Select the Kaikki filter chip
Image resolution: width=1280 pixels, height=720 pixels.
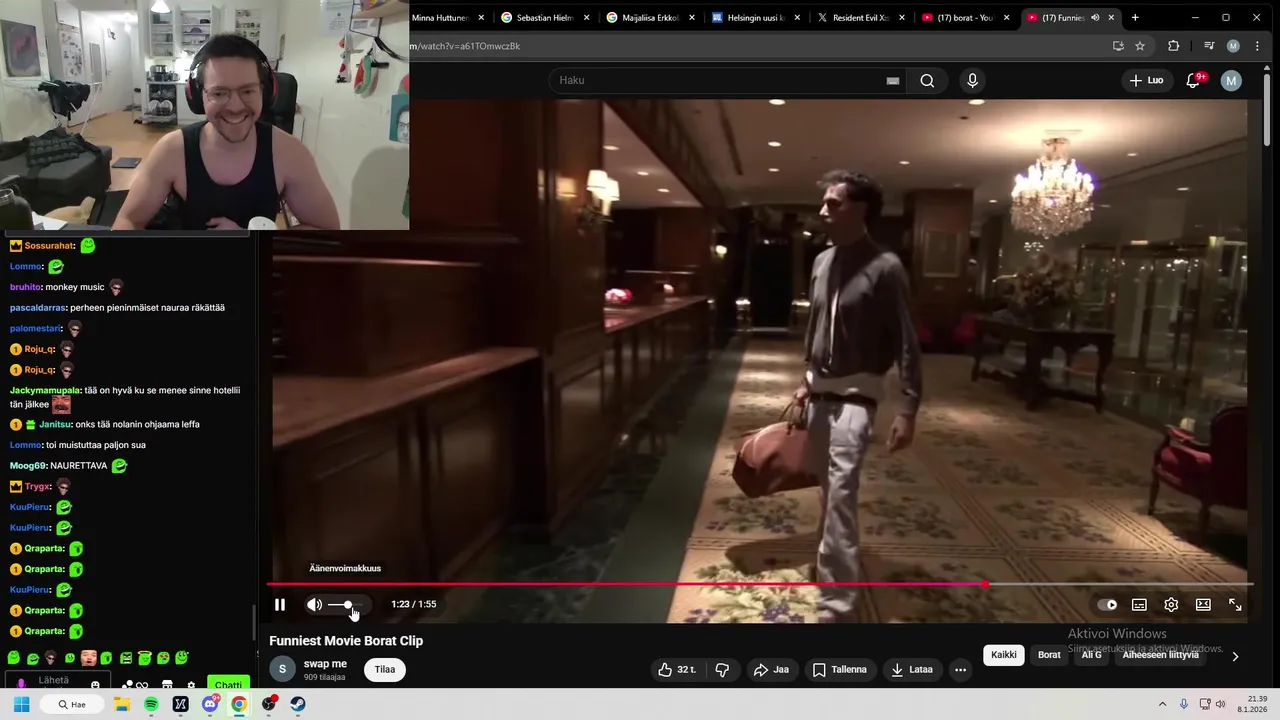coord(1003,655)
